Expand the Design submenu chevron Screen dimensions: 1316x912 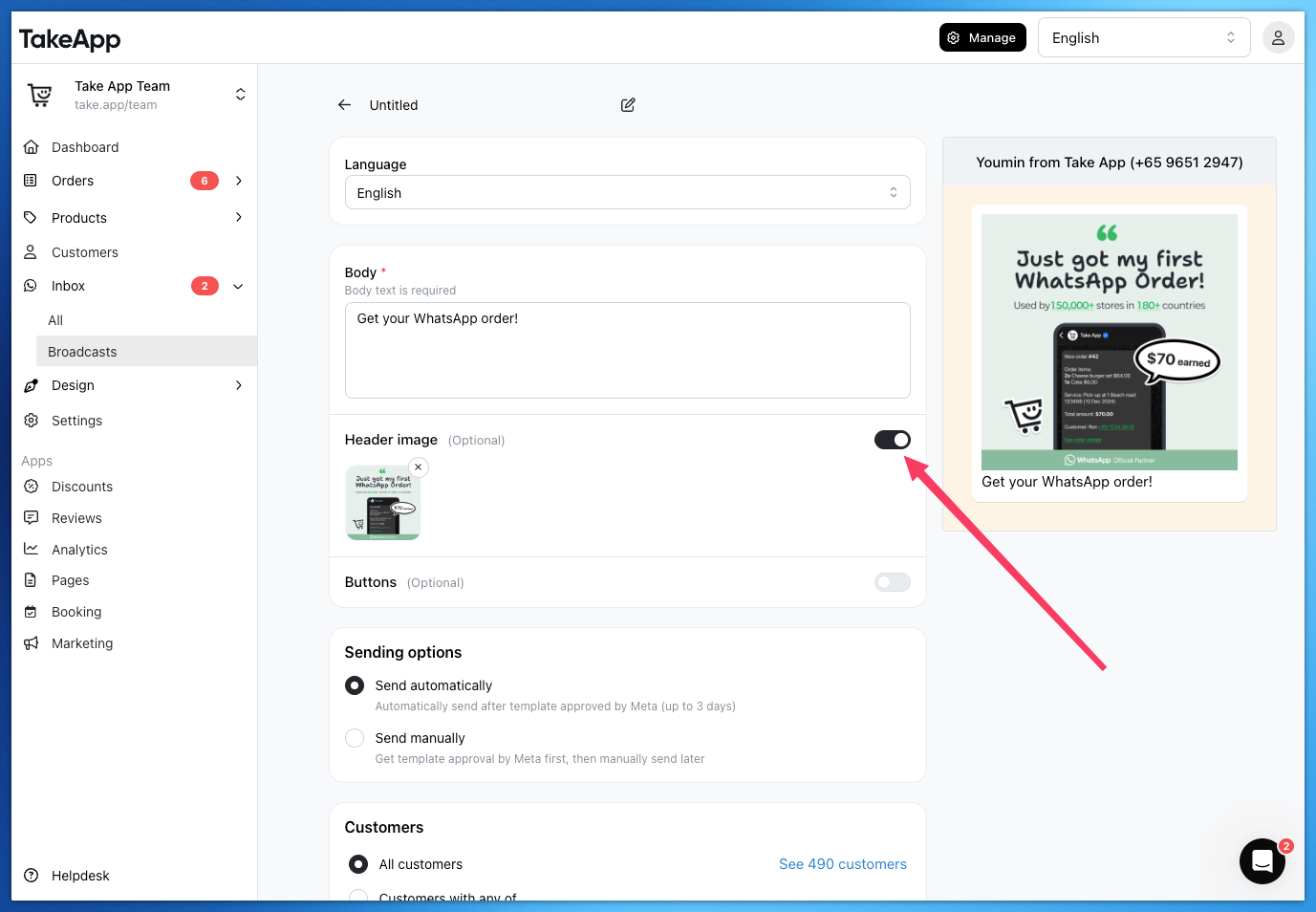(x=239, y=385)
